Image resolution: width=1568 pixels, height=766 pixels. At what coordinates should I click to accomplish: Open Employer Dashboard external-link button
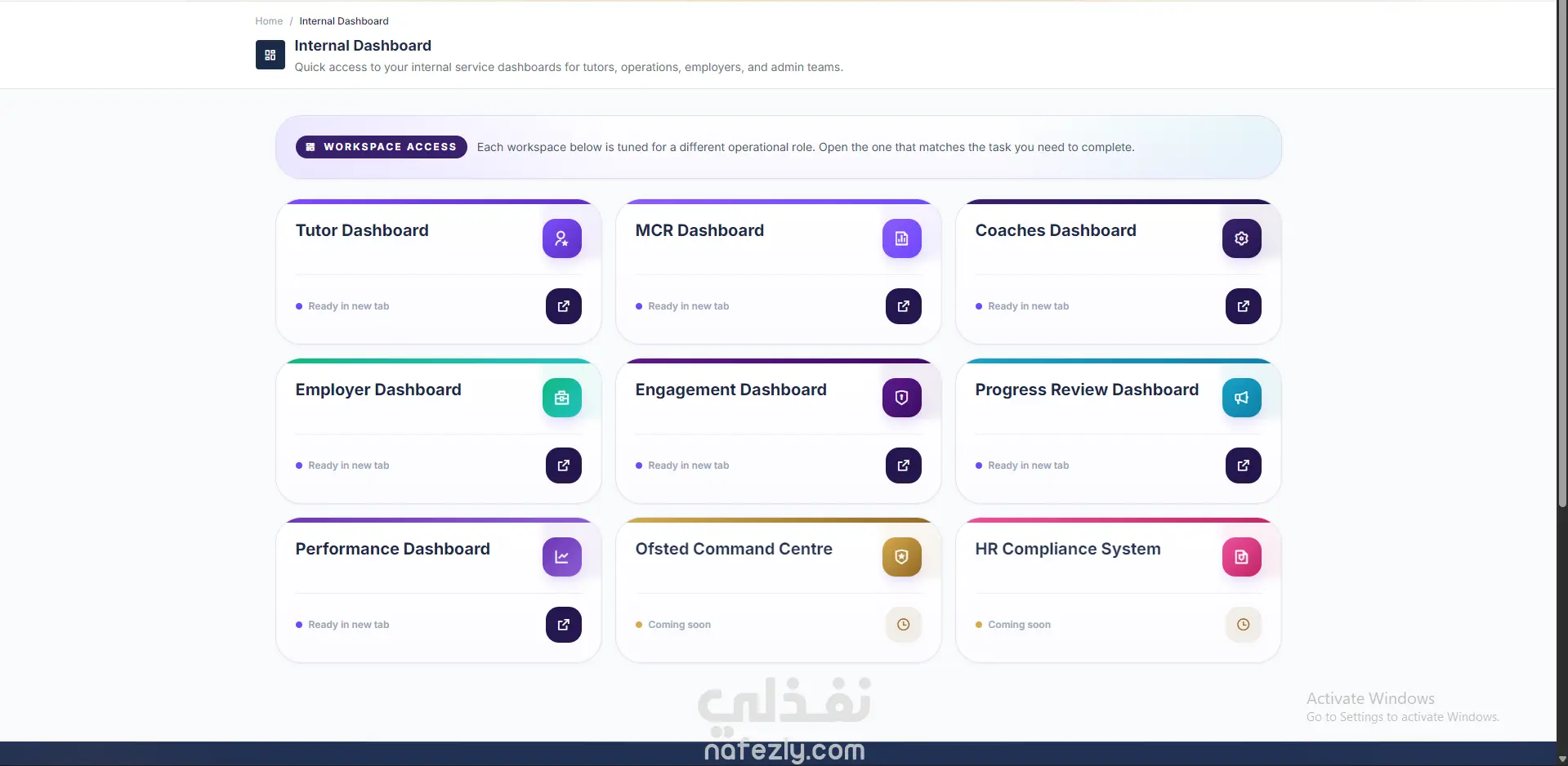pyautogui.click(x=564, y=465)
